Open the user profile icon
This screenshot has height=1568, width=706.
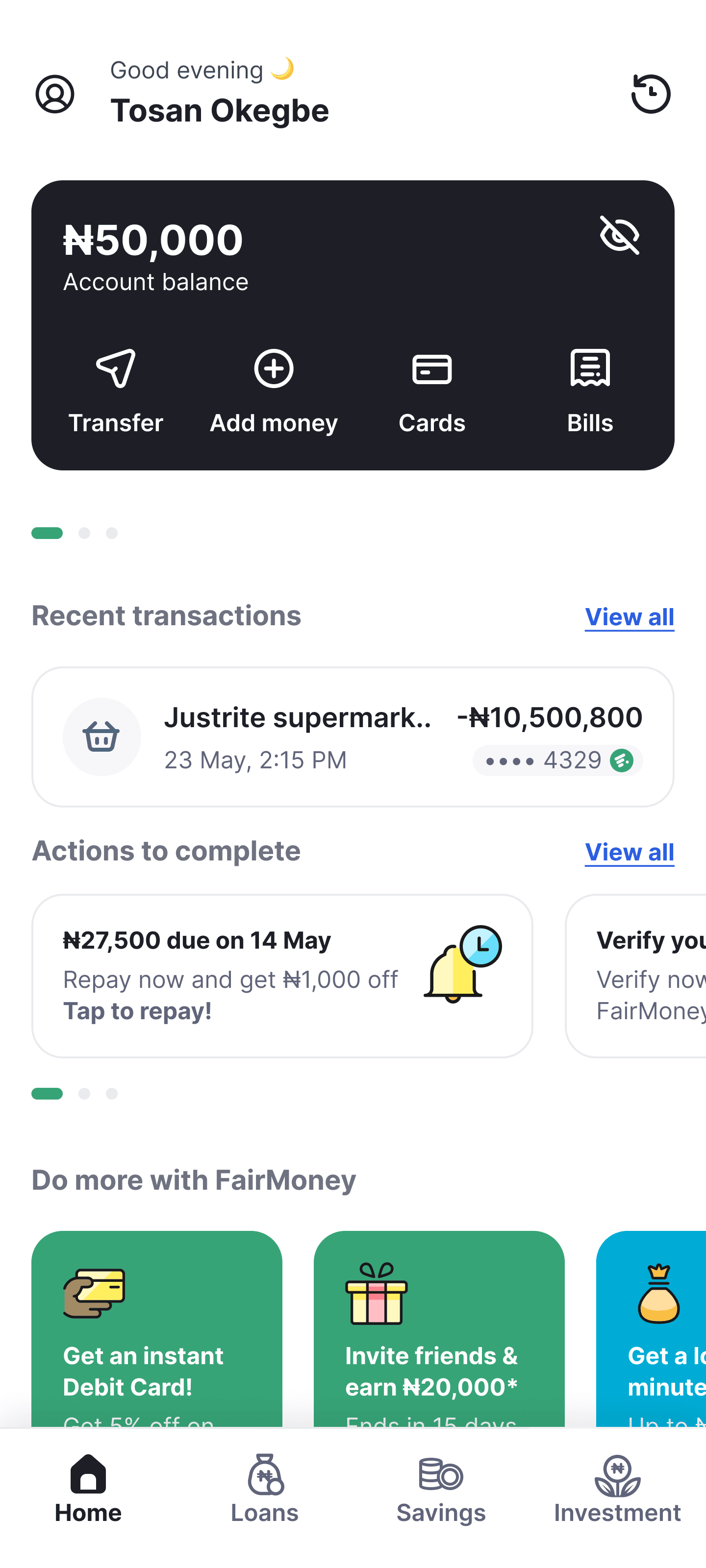55,95
